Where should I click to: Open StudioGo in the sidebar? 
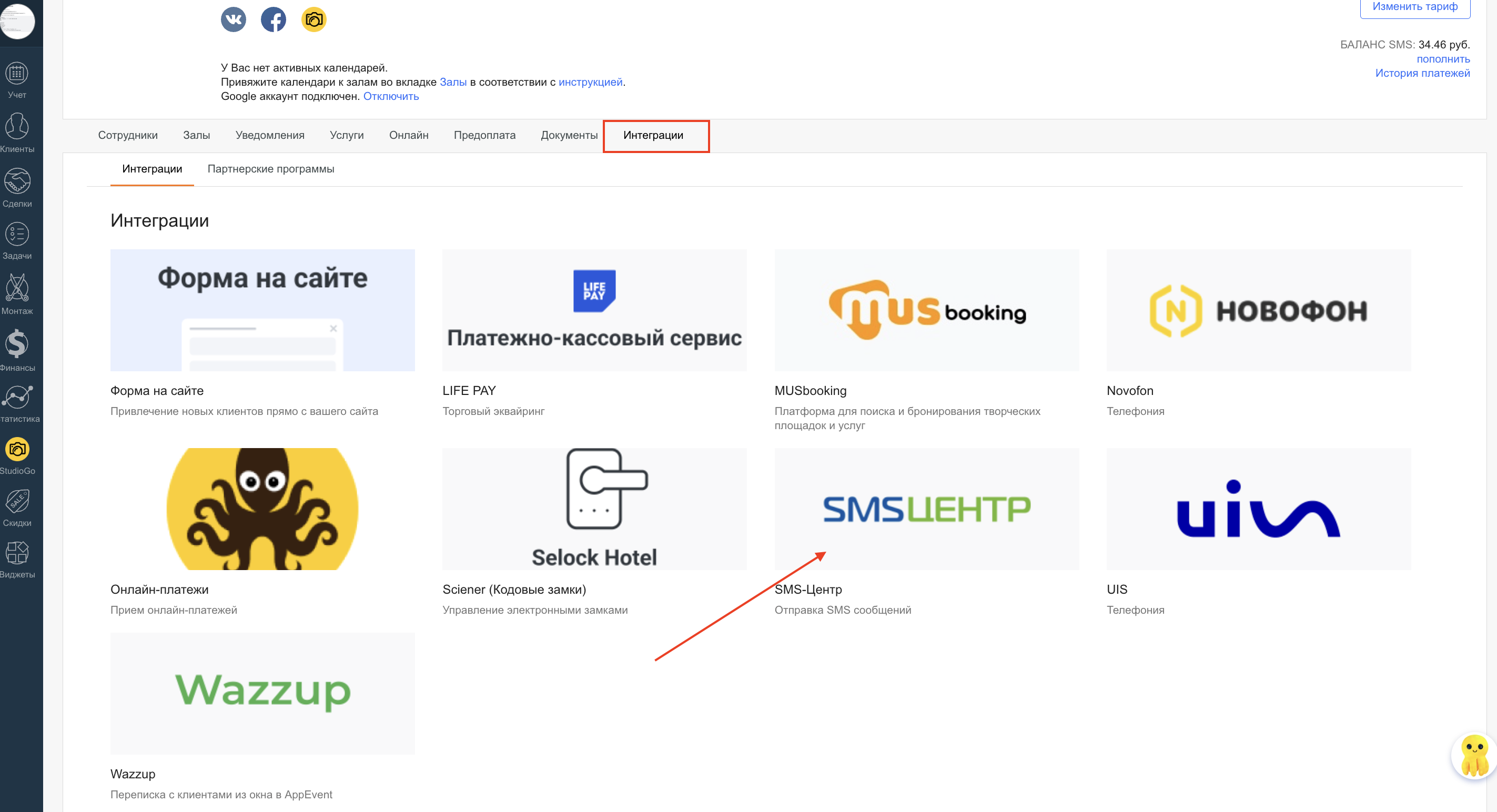point(17,456)
